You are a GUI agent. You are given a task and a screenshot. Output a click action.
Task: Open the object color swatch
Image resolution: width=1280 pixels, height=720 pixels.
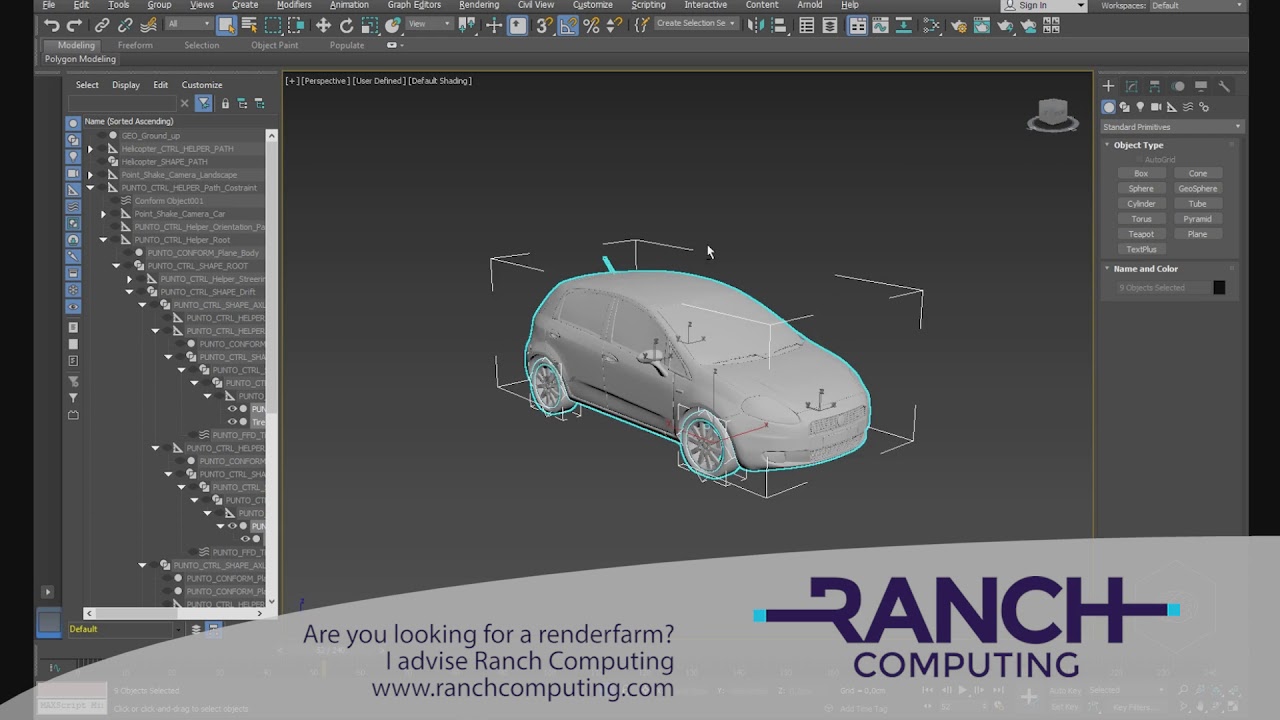1219,288
